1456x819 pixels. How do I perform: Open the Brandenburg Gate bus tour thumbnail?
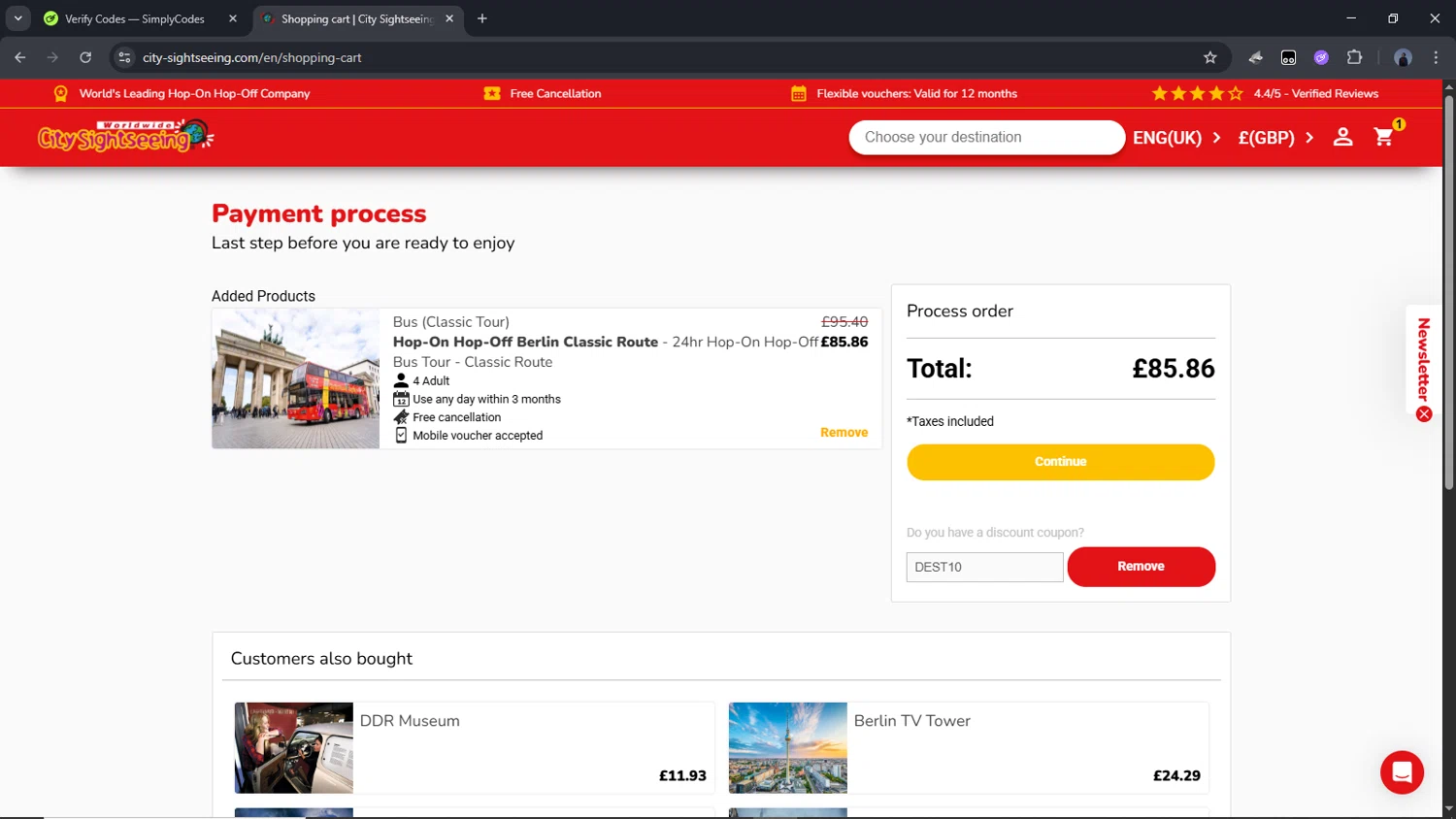(x=296, y=378)
